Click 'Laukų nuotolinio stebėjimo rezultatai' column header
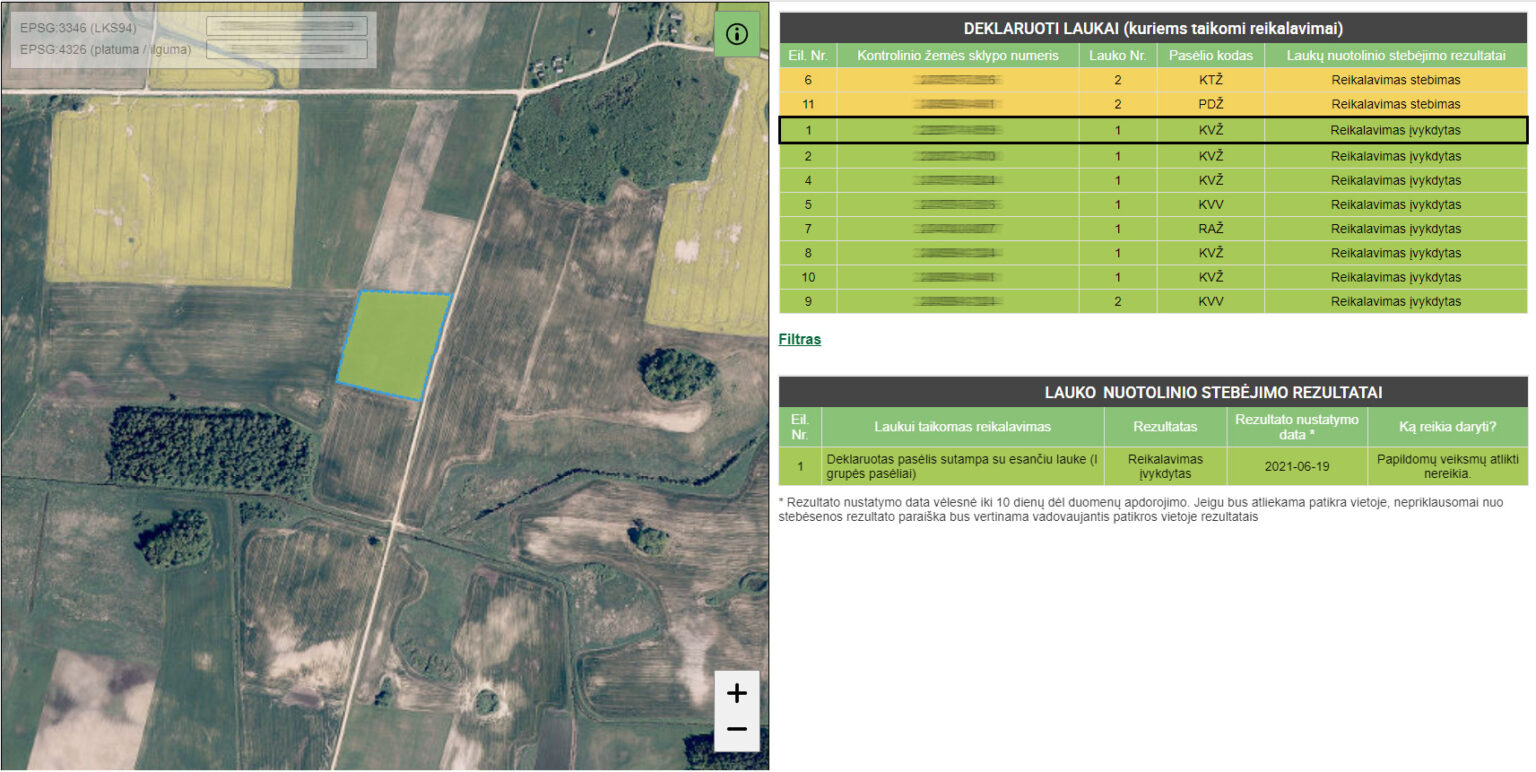 pyautogui.click(x=1395, y=56)
